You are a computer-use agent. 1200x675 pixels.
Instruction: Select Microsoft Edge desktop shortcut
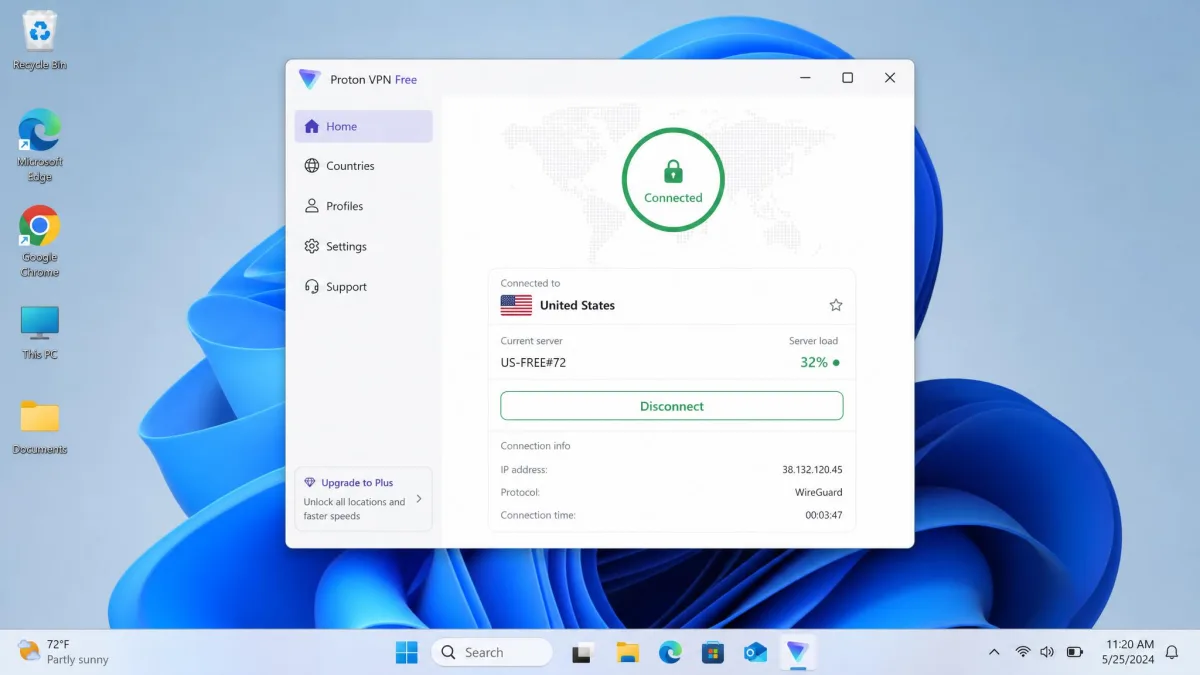pyautogui.click(x=40, y=146)
